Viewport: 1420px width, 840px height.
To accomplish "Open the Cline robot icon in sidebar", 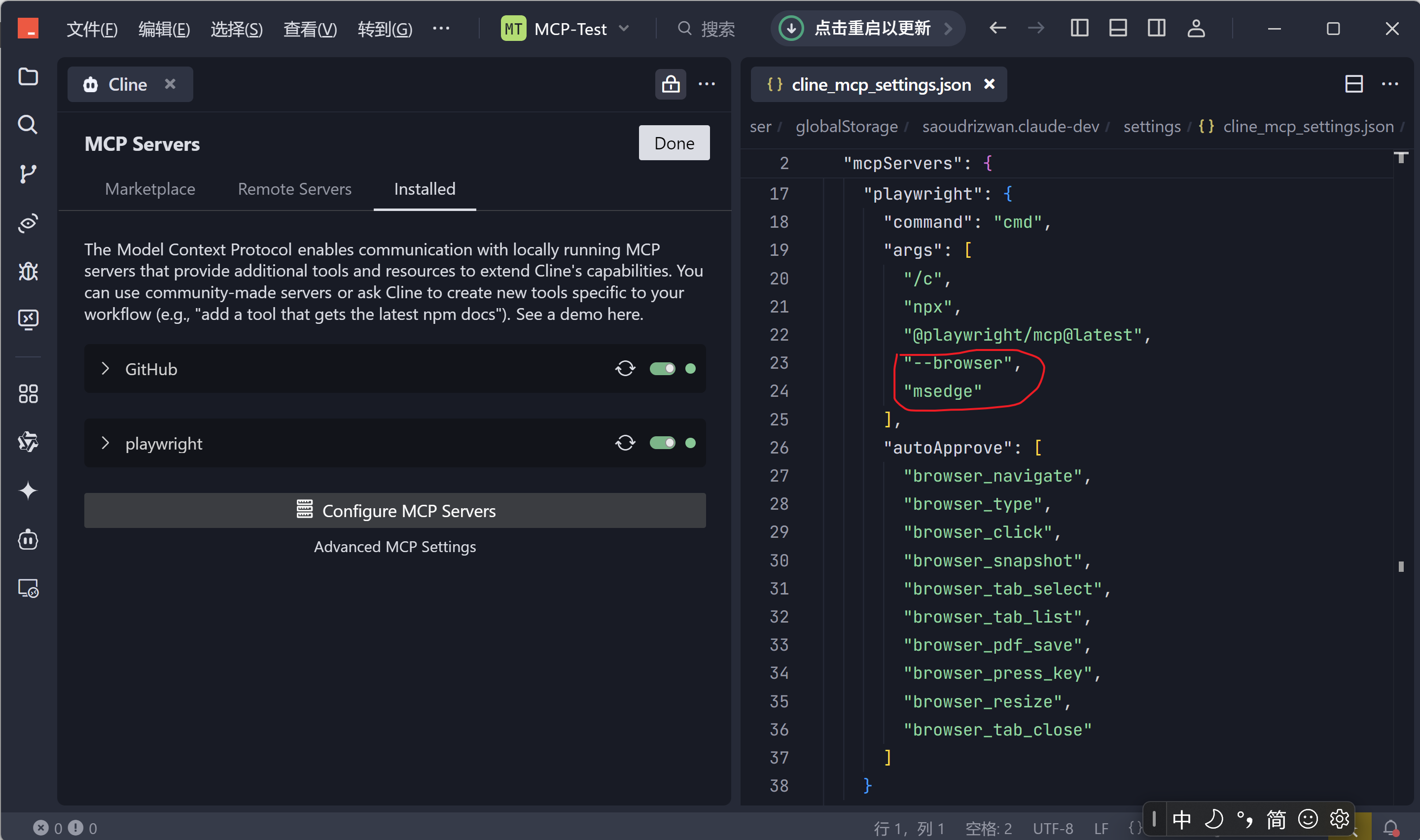I will [28, 539].
